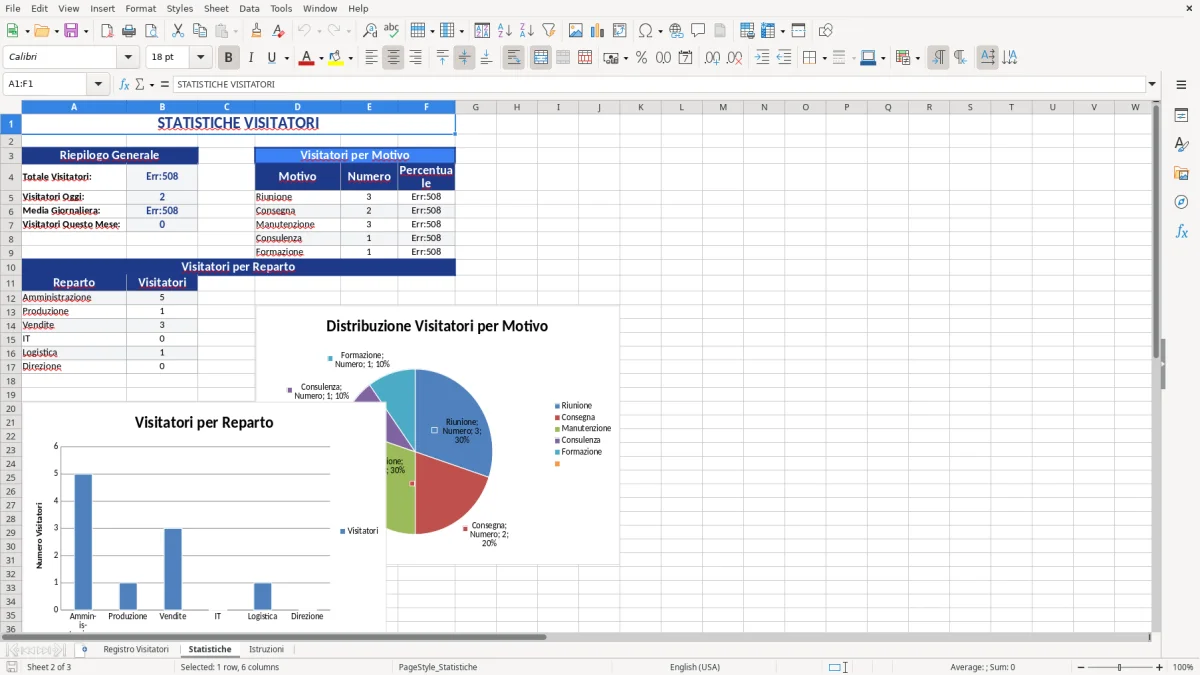Insert a hyperlink from the toolbar
Image resolution: width=1200 pixels, height=675 pixels.
675,30
